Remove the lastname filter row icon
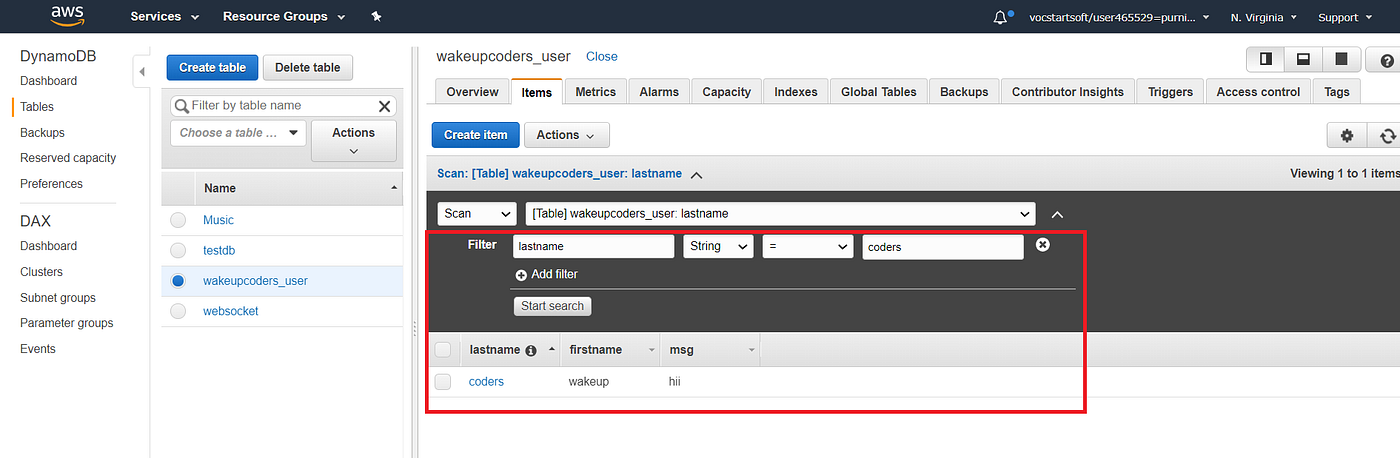The width and height of the screenshot is (1400, 458). point(1043,245)
